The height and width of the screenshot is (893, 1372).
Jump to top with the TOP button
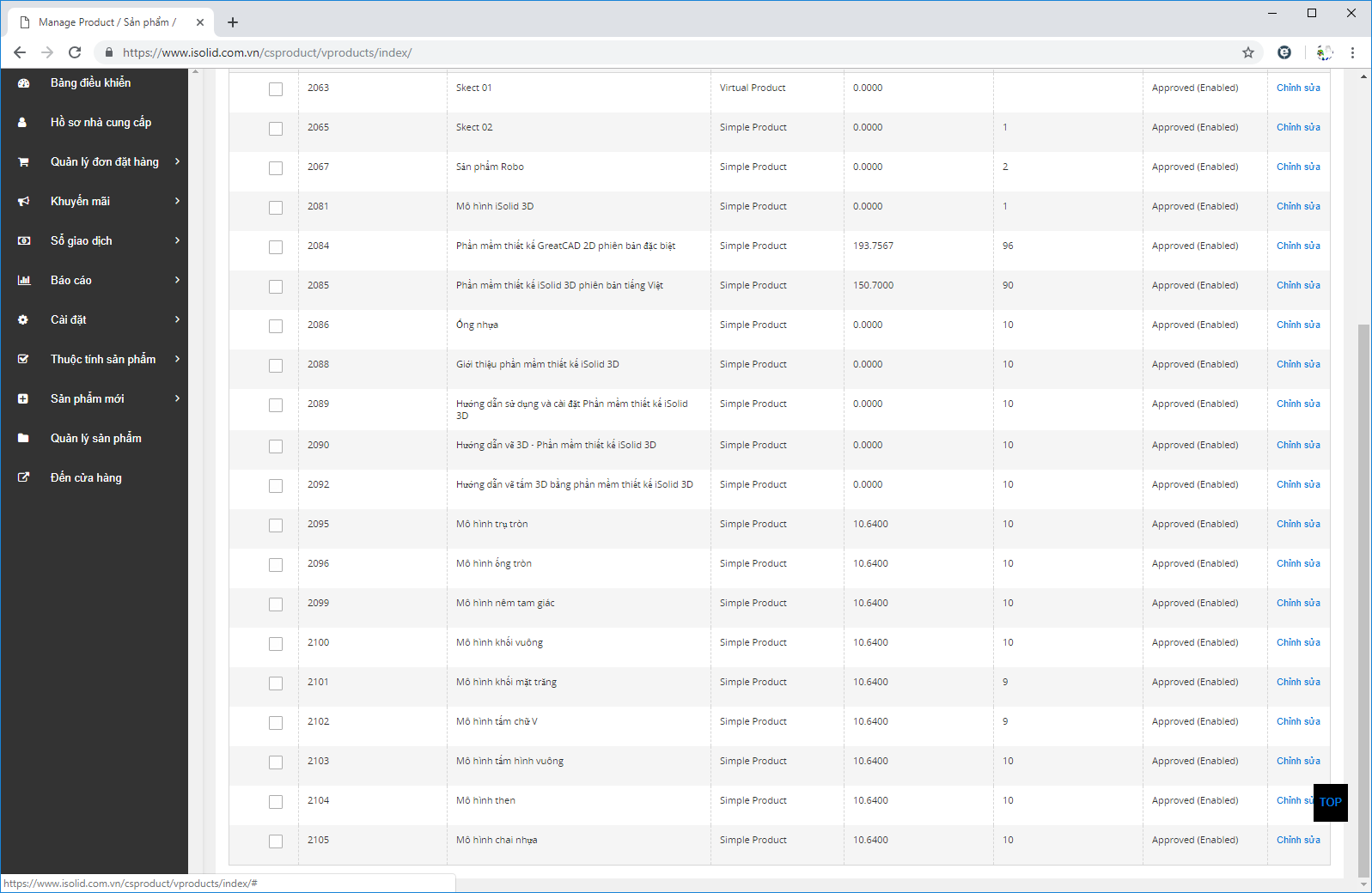(x=1330, y=803)
